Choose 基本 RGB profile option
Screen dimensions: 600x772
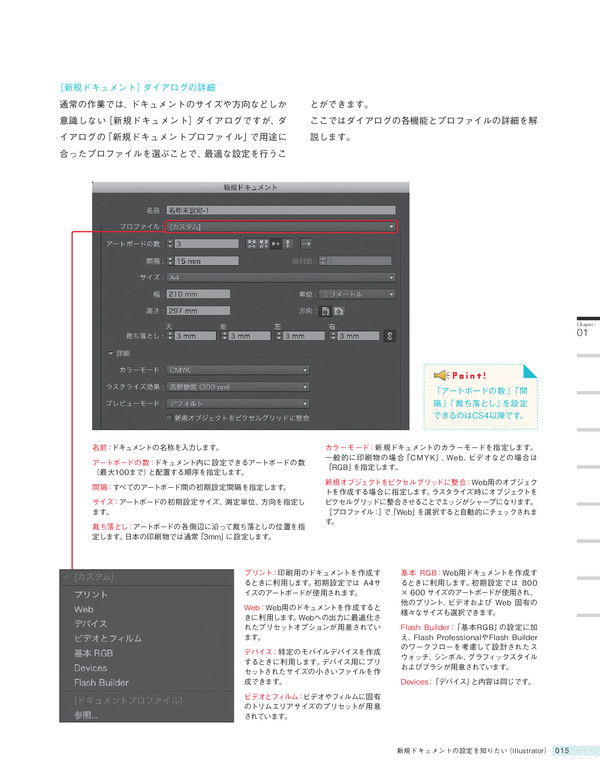(x=96, y=653)
